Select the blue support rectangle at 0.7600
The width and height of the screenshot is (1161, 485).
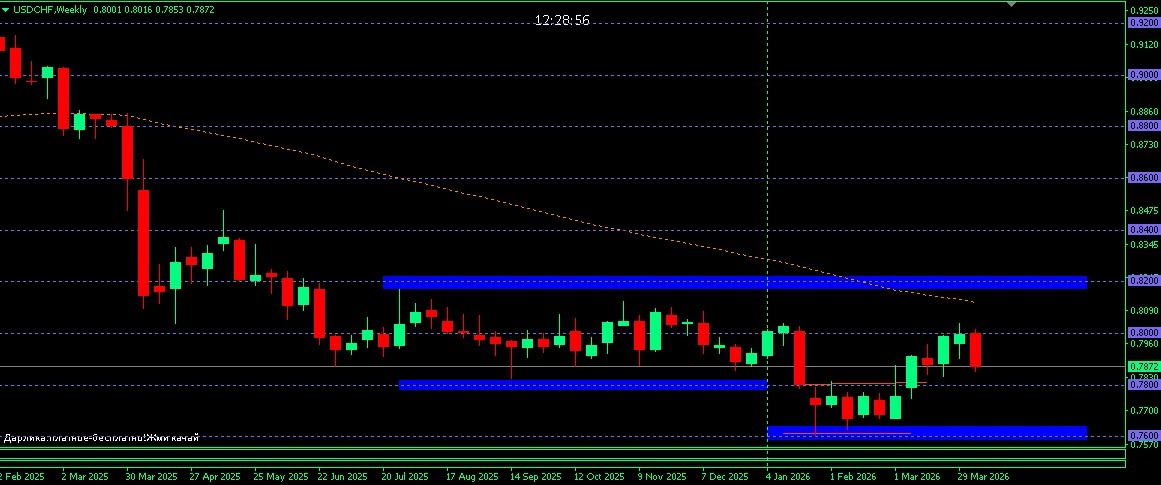[927, 432]
